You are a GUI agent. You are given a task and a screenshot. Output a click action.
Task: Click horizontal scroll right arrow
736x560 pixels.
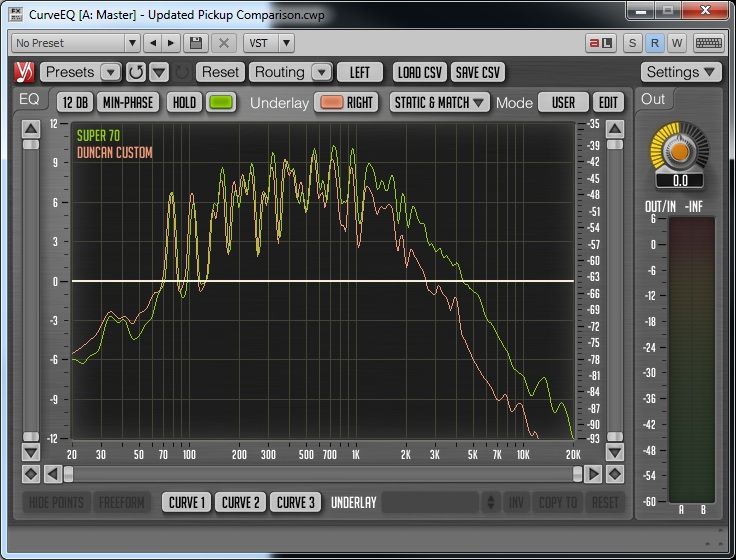click(593, 474)
